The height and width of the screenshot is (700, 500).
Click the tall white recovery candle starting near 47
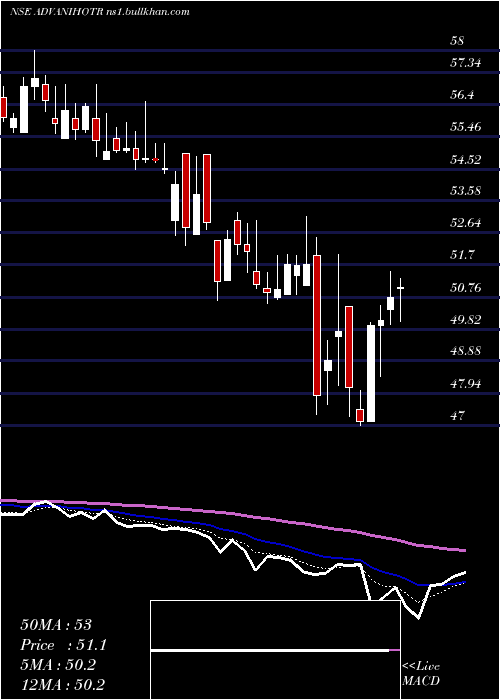click(371, 373)
